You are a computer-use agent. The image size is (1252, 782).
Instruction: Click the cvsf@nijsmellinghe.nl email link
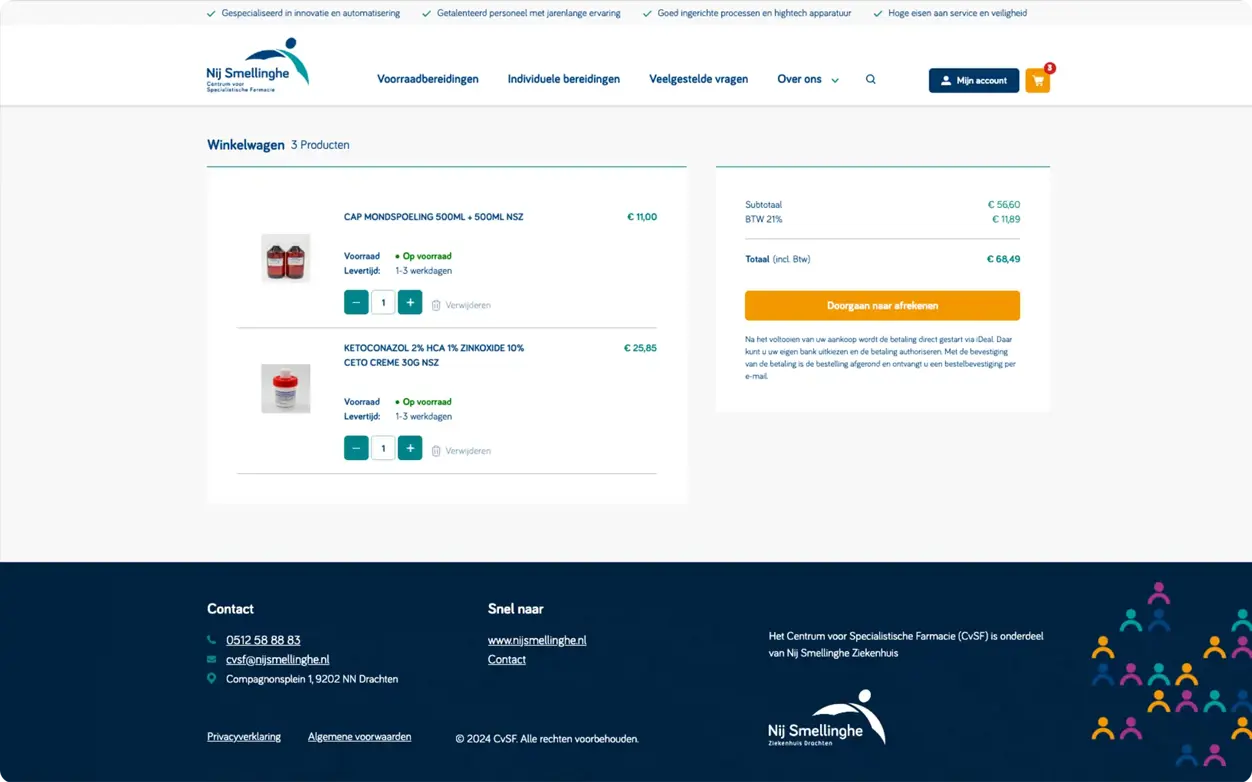[277, 660]
